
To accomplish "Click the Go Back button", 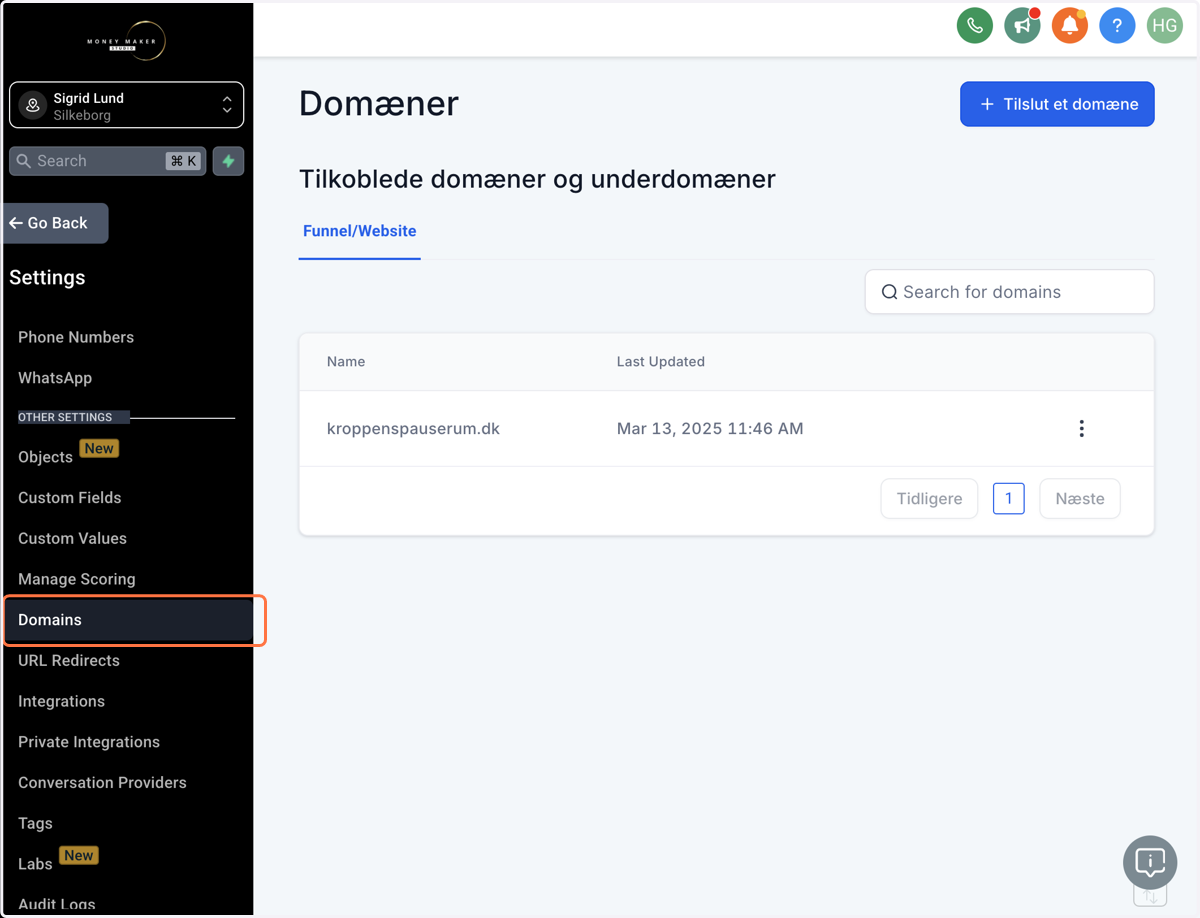I will point(55,223).
